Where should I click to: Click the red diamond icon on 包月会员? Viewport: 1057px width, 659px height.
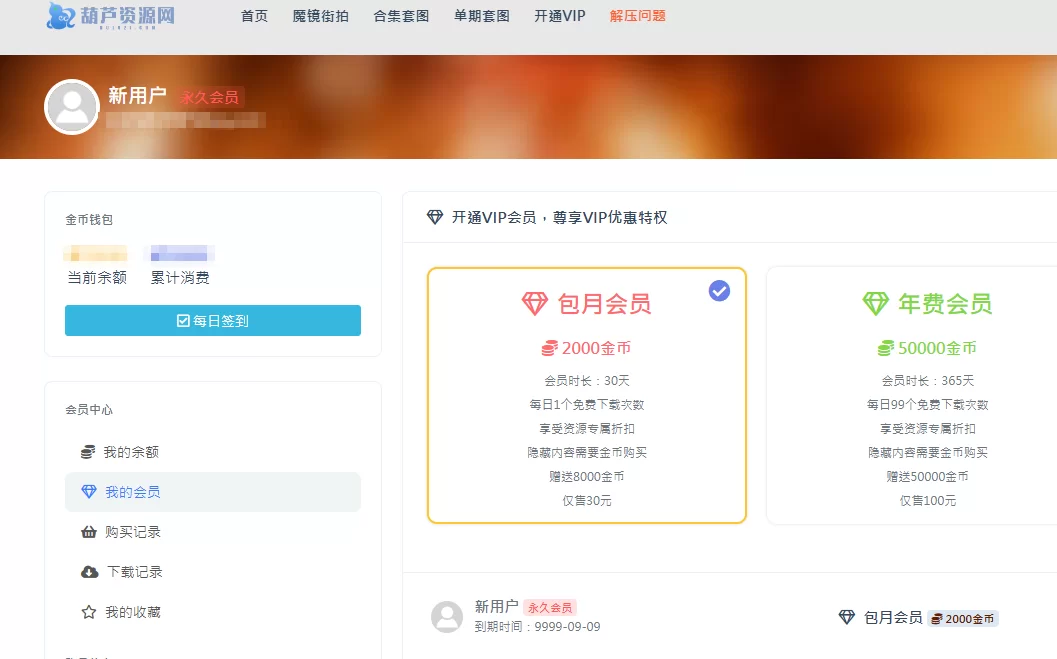click(x=535, y=303)
